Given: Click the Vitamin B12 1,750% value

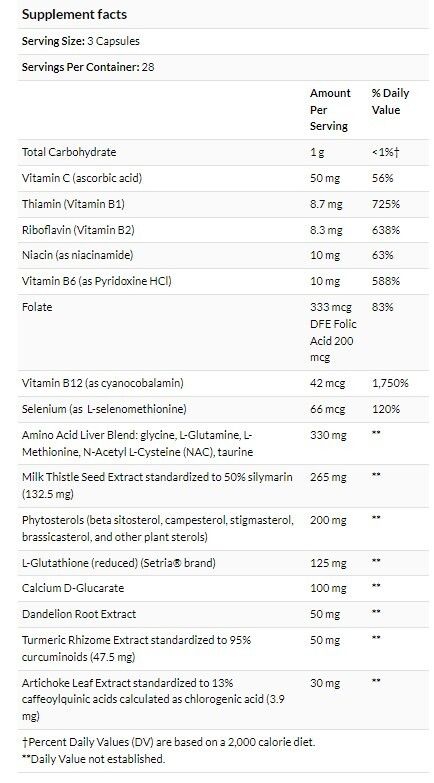Looking at the screenshot, I should point(390,383).
